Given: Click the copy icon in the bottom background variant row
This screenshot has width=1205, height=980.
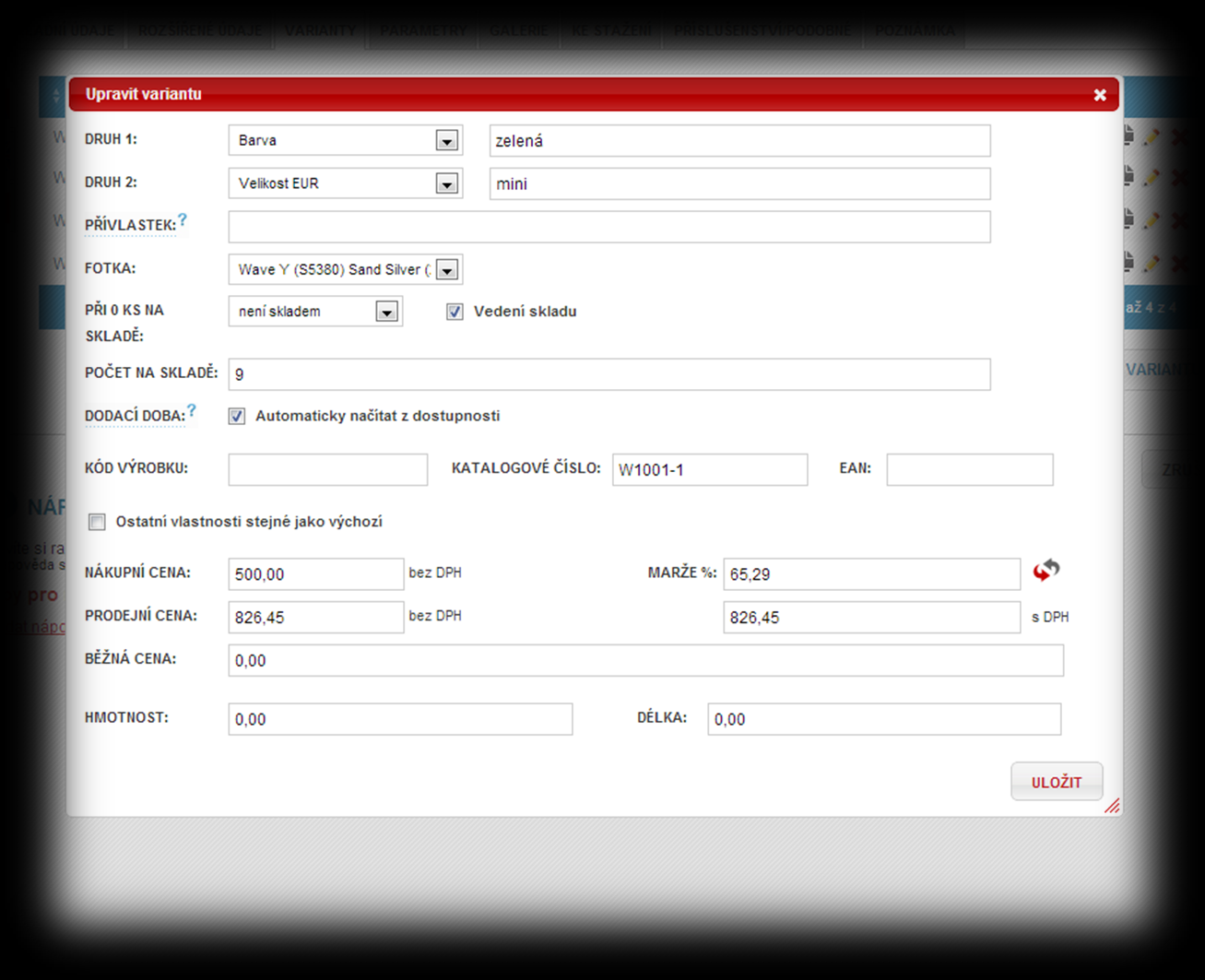Looking at the screenshot, I should coord(1128,263).
